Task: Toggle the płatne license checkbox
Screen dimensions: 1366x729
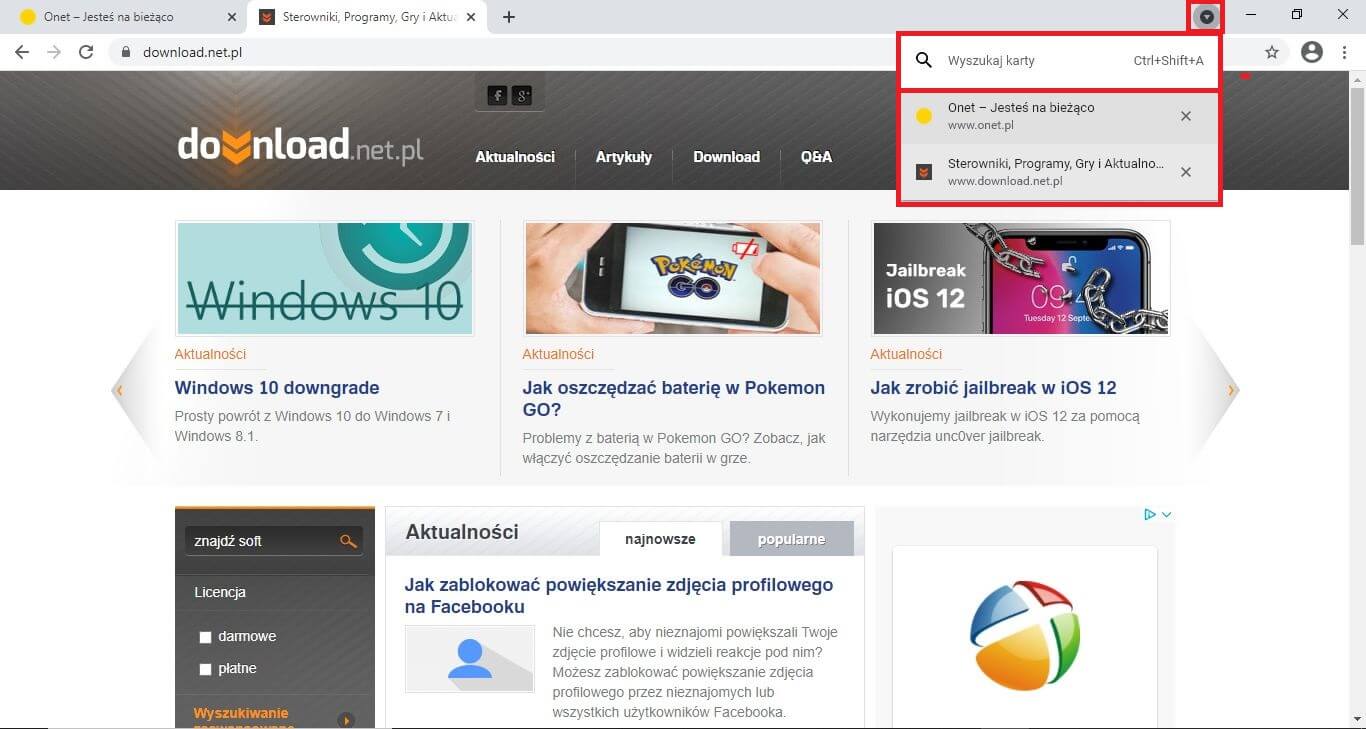Action: coord(206,669)
